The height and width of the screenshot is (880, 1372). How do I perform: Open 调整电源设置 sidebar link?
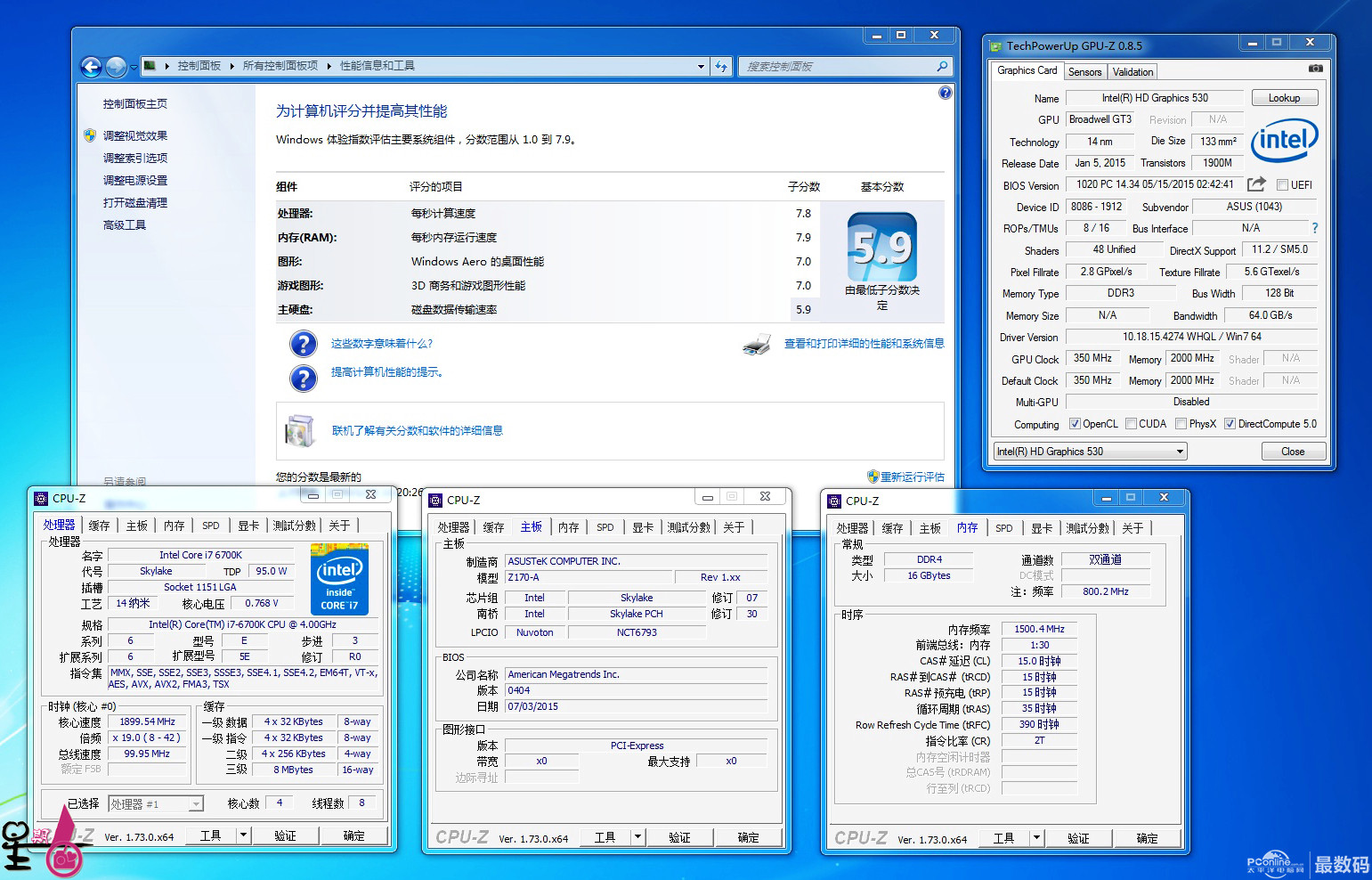(x=135, y=180)
